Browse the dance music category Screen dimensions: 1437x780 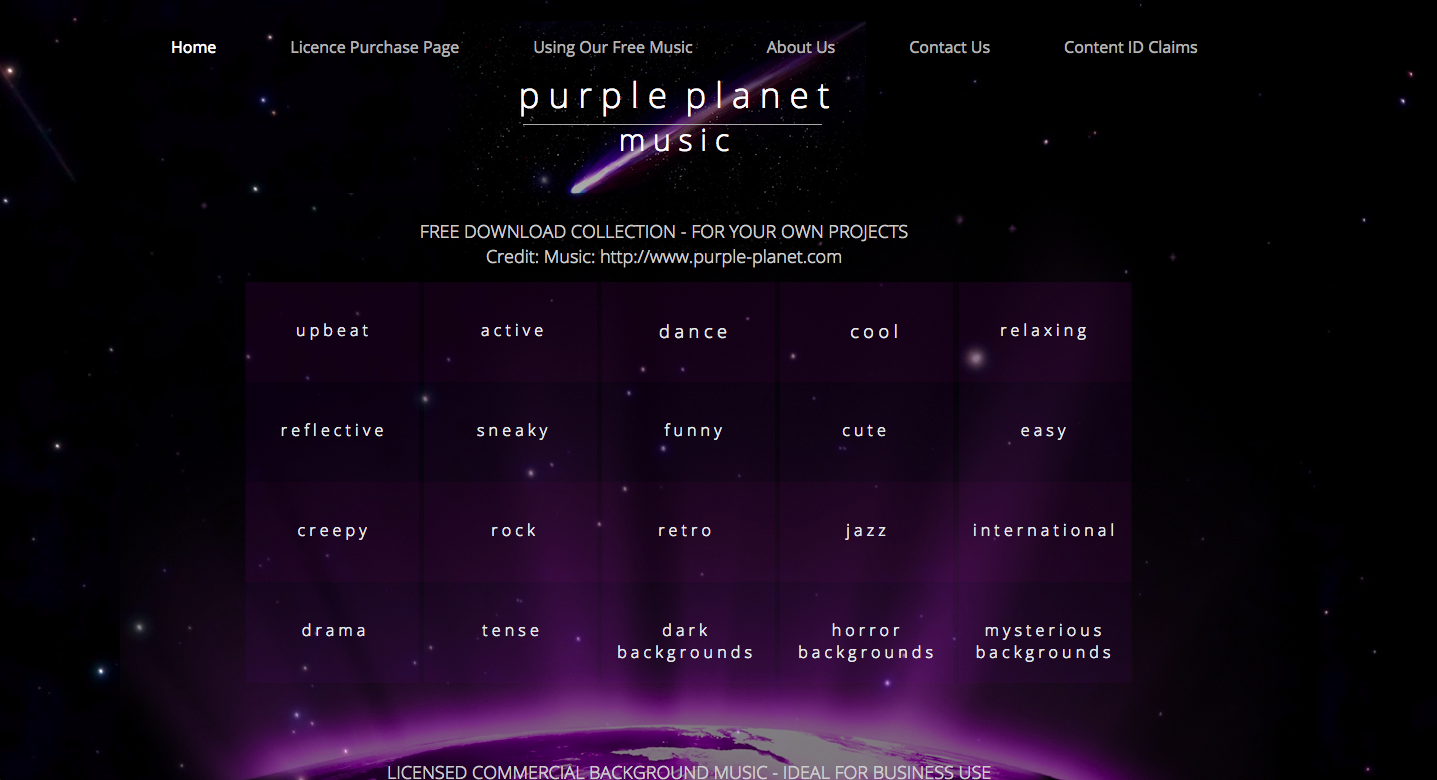(693, 331)
